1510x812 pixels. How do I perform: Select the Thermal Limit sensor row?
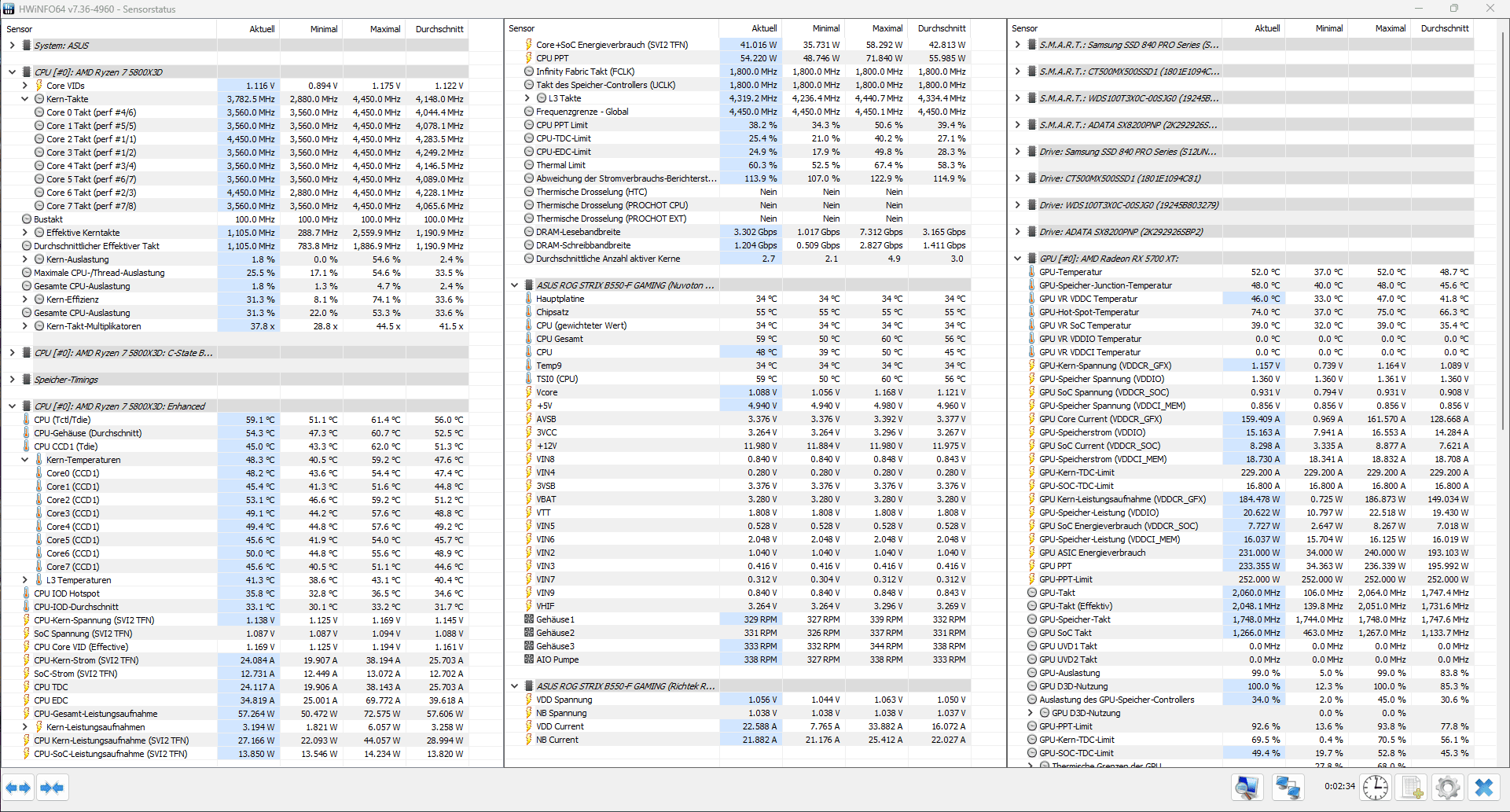click(x=739, y=165)
